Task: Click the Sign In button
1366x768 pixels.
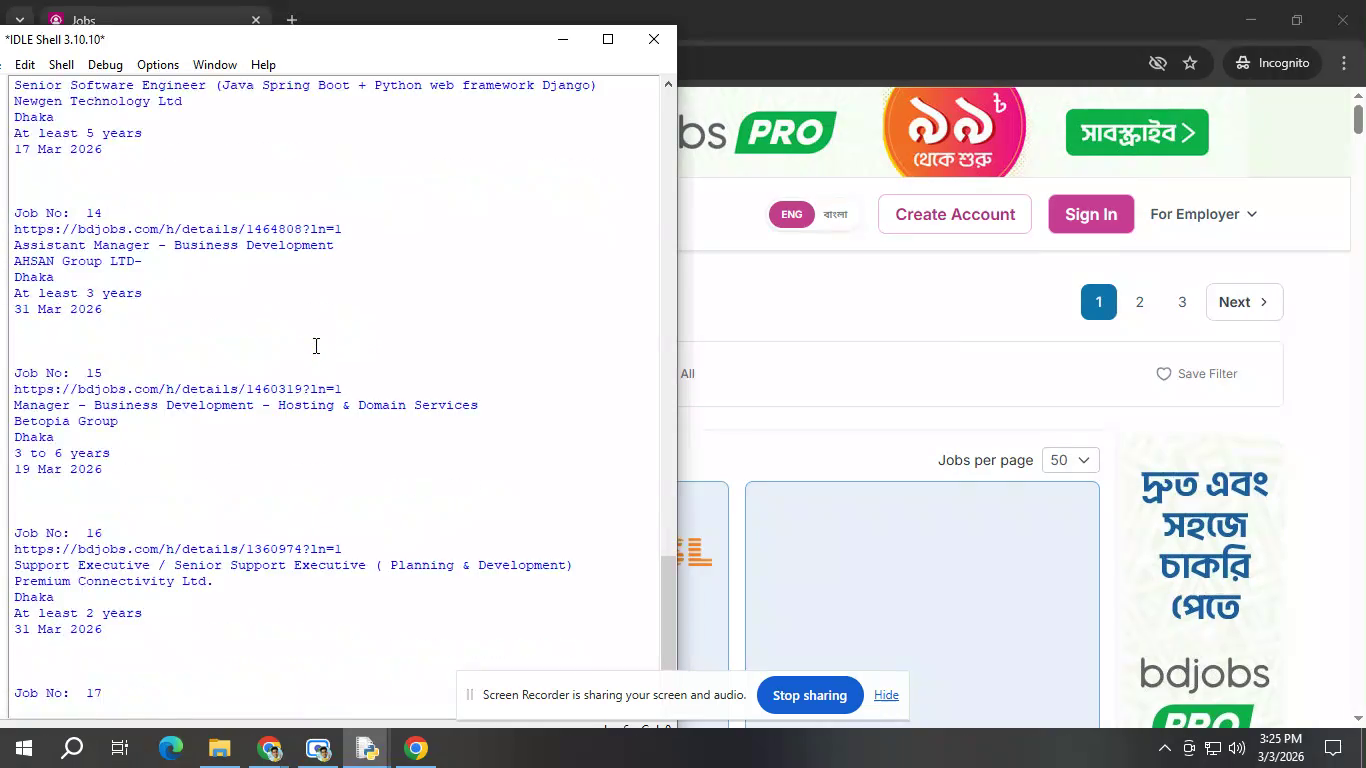Action: 1090,214
